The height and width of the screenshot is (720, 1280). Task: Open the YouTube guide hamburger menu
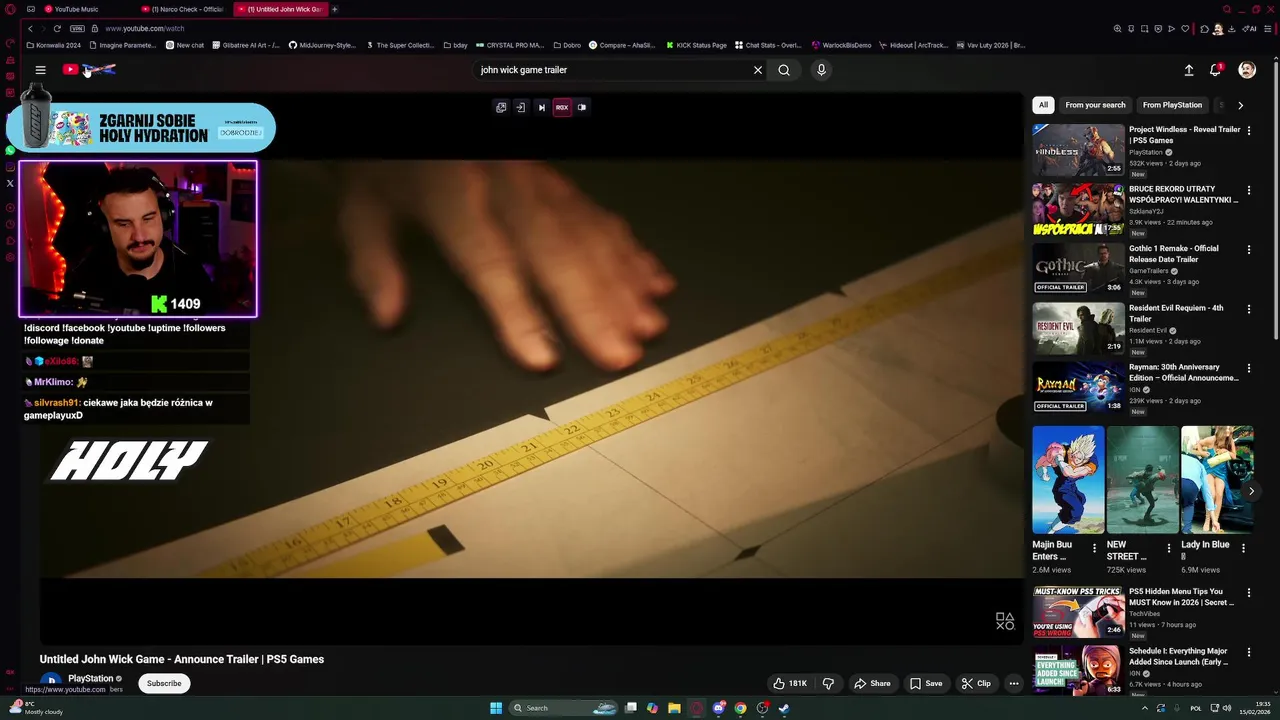(40, 70)
